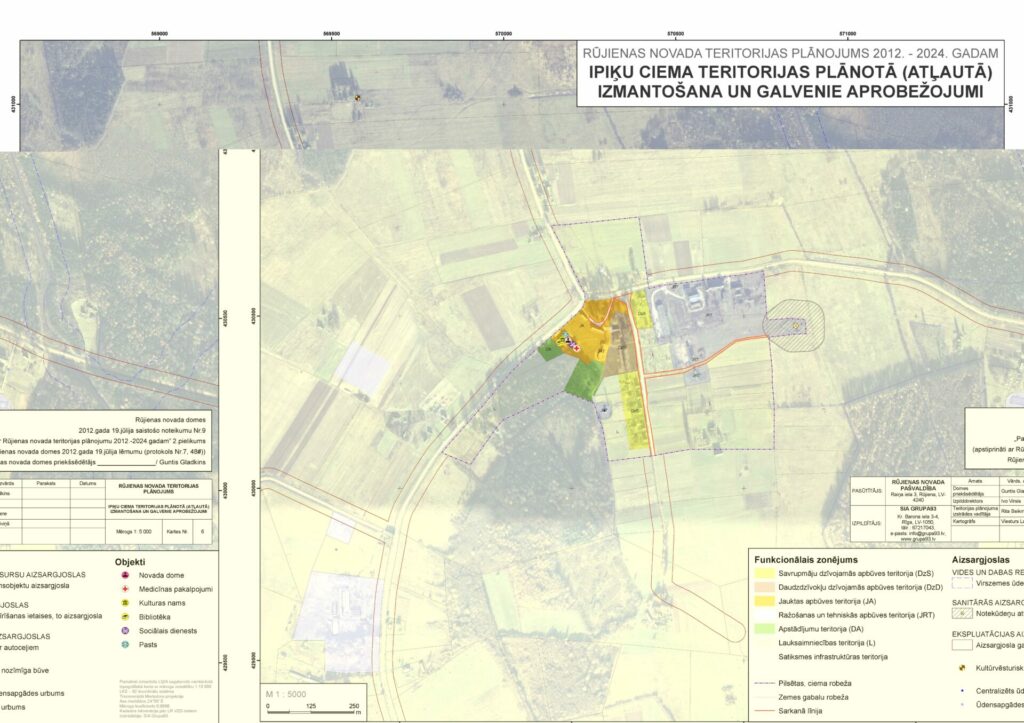Click the title line 'IZMANTOŠANA UN GALVENIE APROBEŽOJUMI'
This screenshot has height=723, width=1024.
[790, 91]
